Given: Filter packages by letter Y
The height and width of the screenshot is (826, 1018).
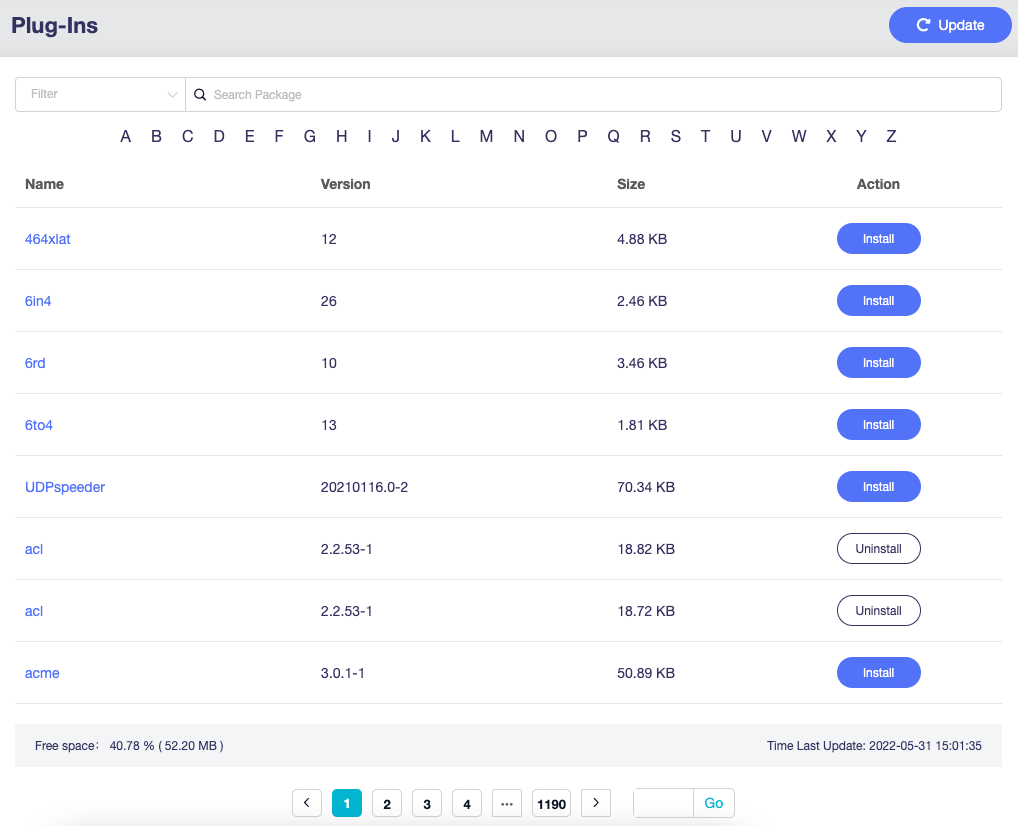Looking at the screenshot, I should click(x=861, y=136).
